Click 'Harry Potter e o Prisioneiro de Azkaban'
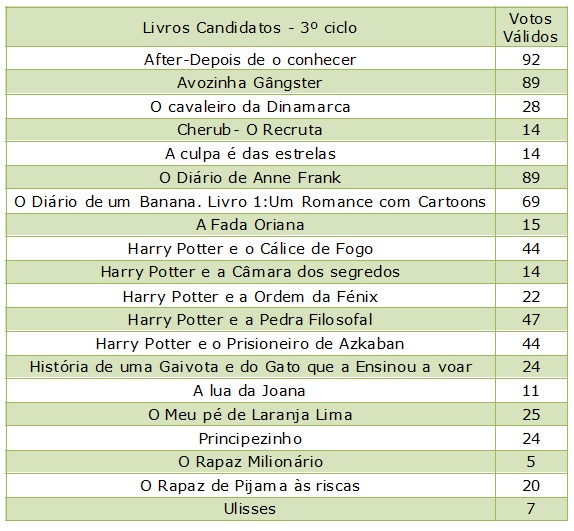The image size is (574, 531). point(250,344)
